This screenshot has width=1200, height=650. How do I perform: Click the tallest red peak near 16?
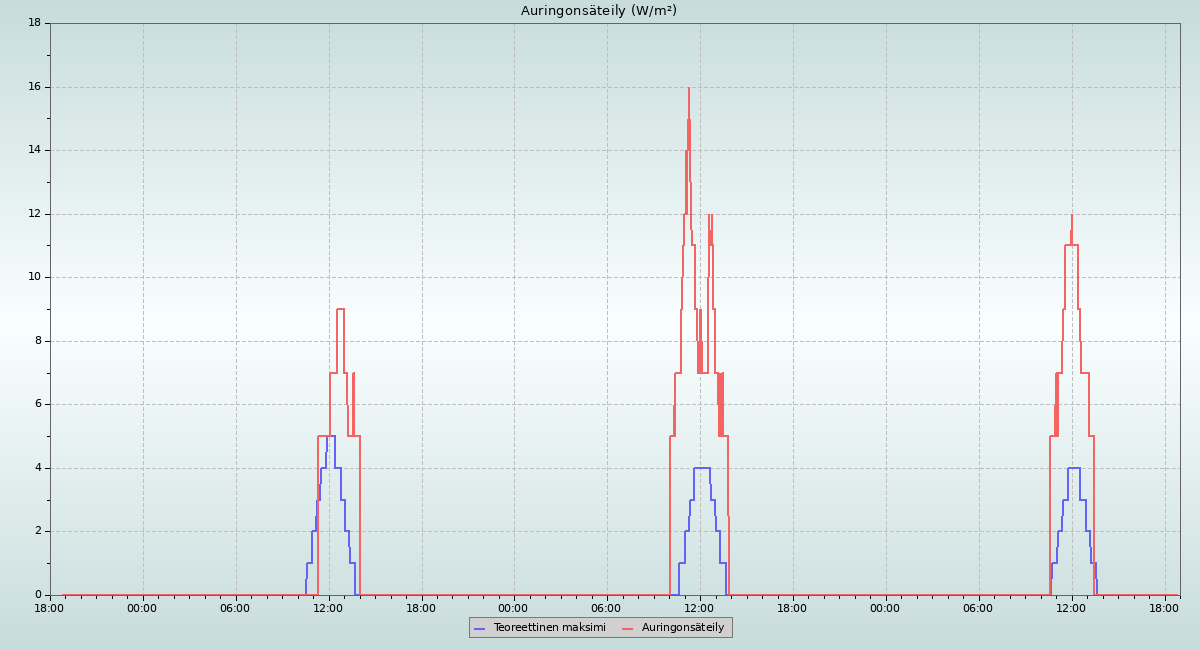click(x=688, y=90)
